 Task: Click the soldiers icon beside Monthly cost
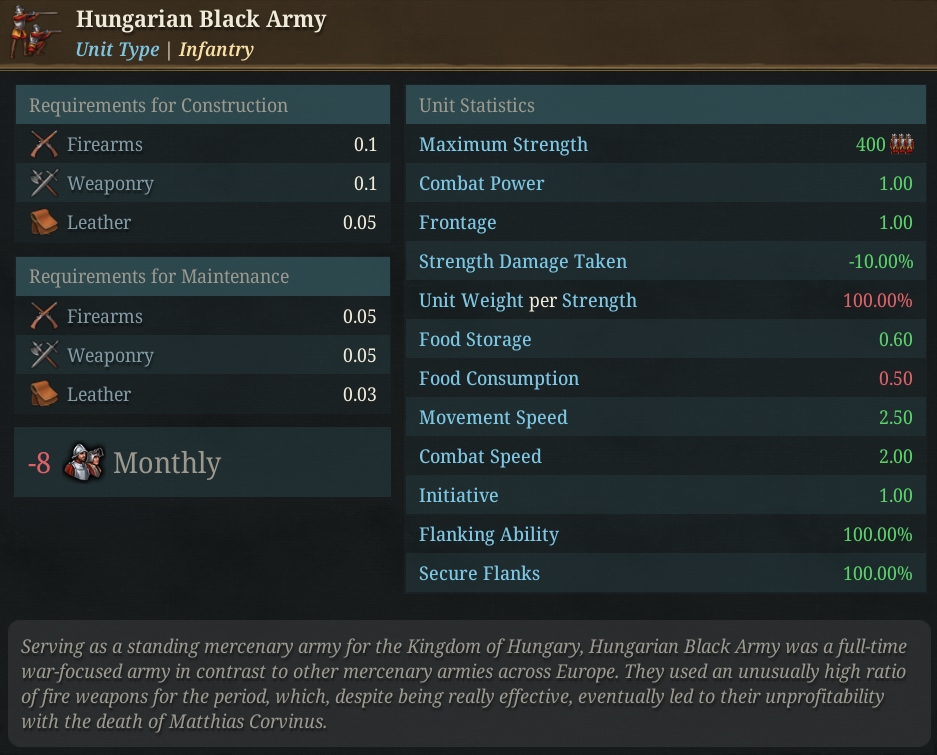83,462
